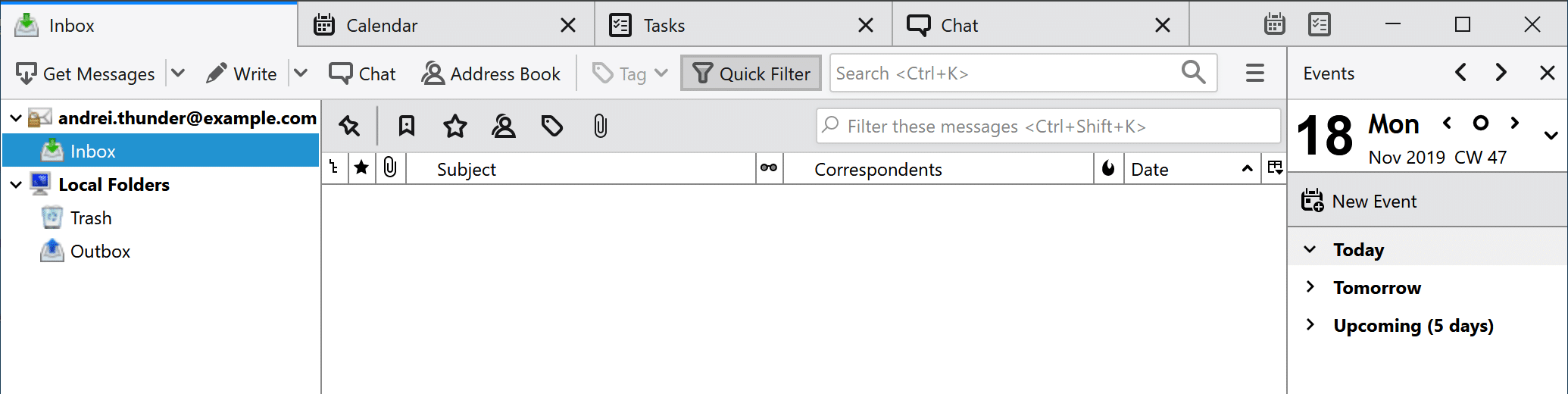Image resolution: width=1568 pixels, height=394 pixels.
Task: Expand the Tomorrow events section
Action: click(x=1310, y=287)
